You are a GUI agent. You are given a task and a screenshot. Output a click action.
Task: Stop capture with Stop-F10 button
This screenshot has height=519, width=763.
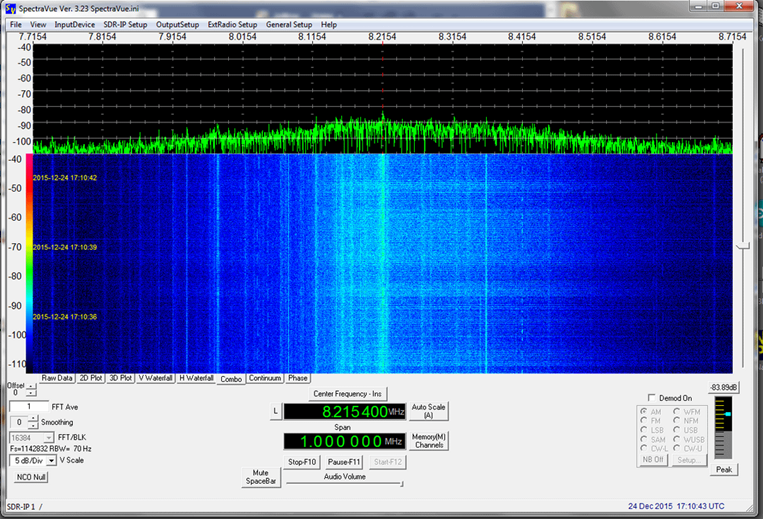pos(302,462)
